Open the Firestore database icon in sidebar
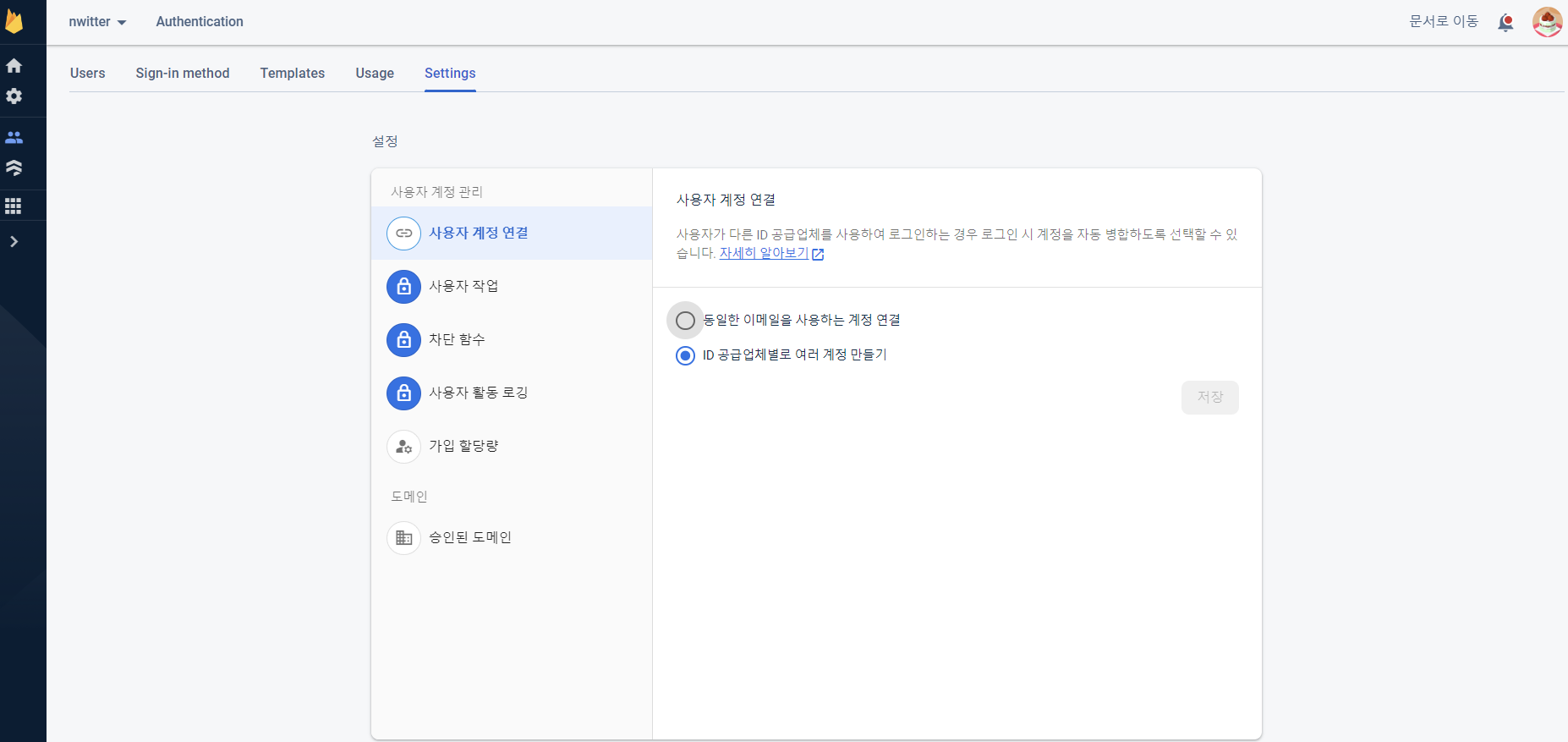The image size is (1568, 742). (x=14, y=168)
